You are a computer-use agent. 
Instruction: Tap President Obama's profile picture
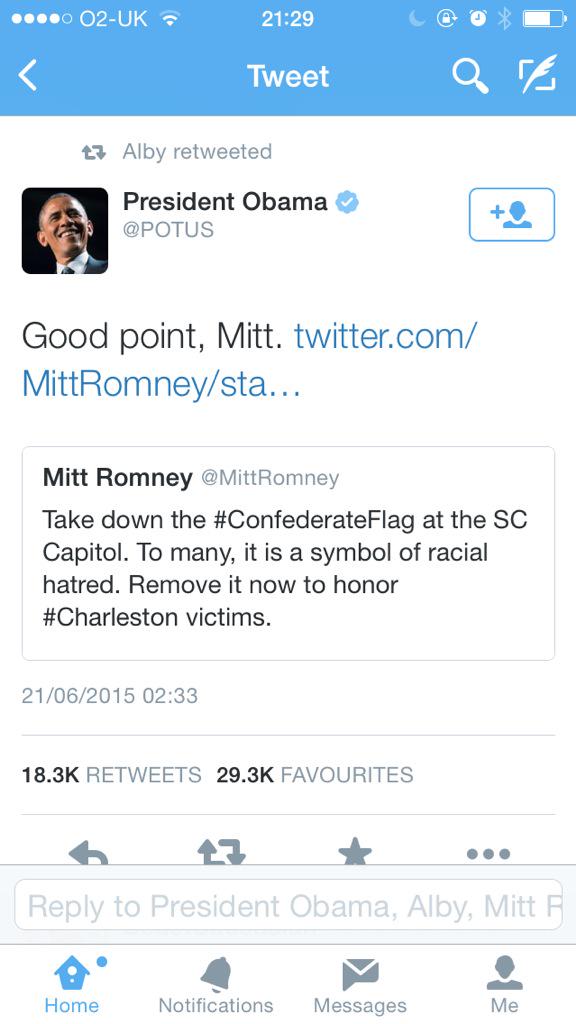64,230
